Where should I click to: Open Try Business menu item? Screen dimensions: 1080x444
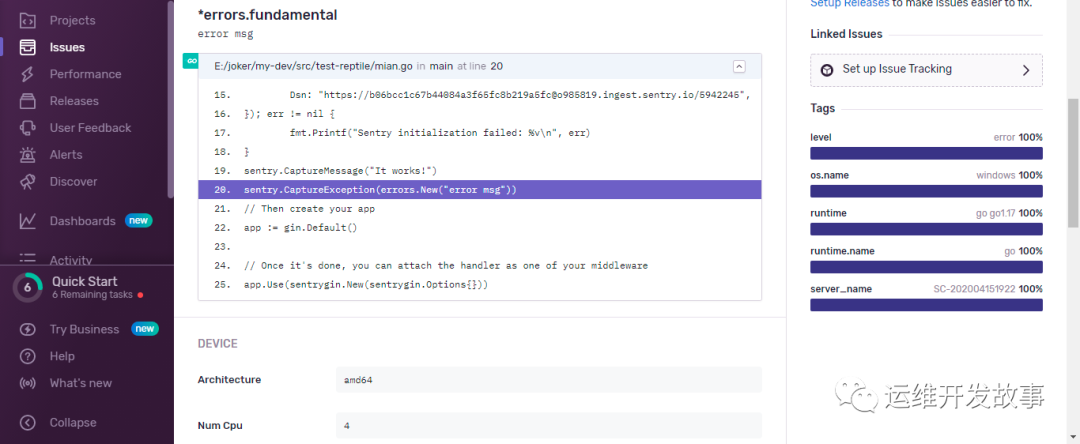click(x=84, y=329)
